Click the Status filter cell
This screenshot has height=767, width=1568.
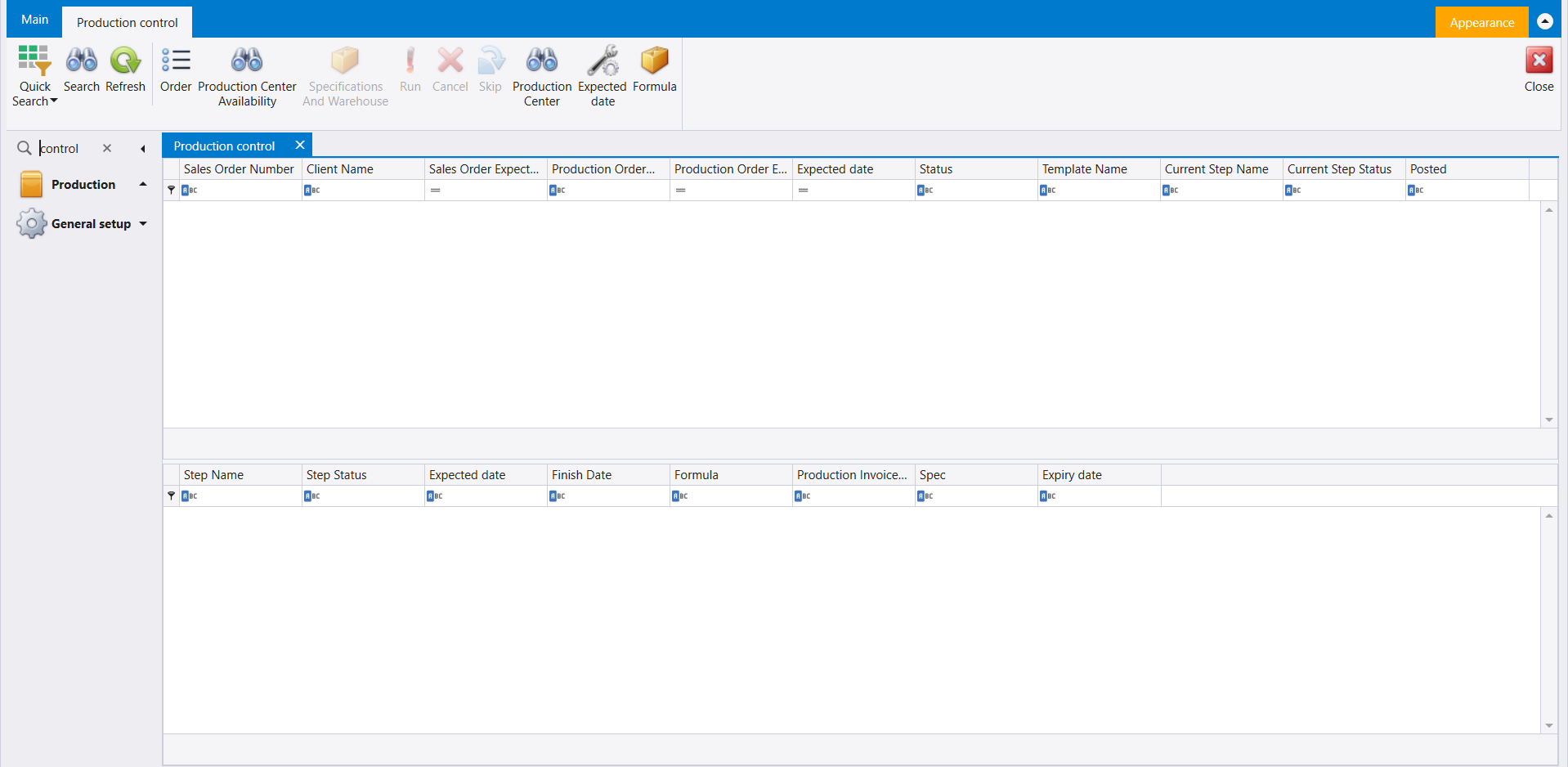pyautogui.click(x=976, y=190)
